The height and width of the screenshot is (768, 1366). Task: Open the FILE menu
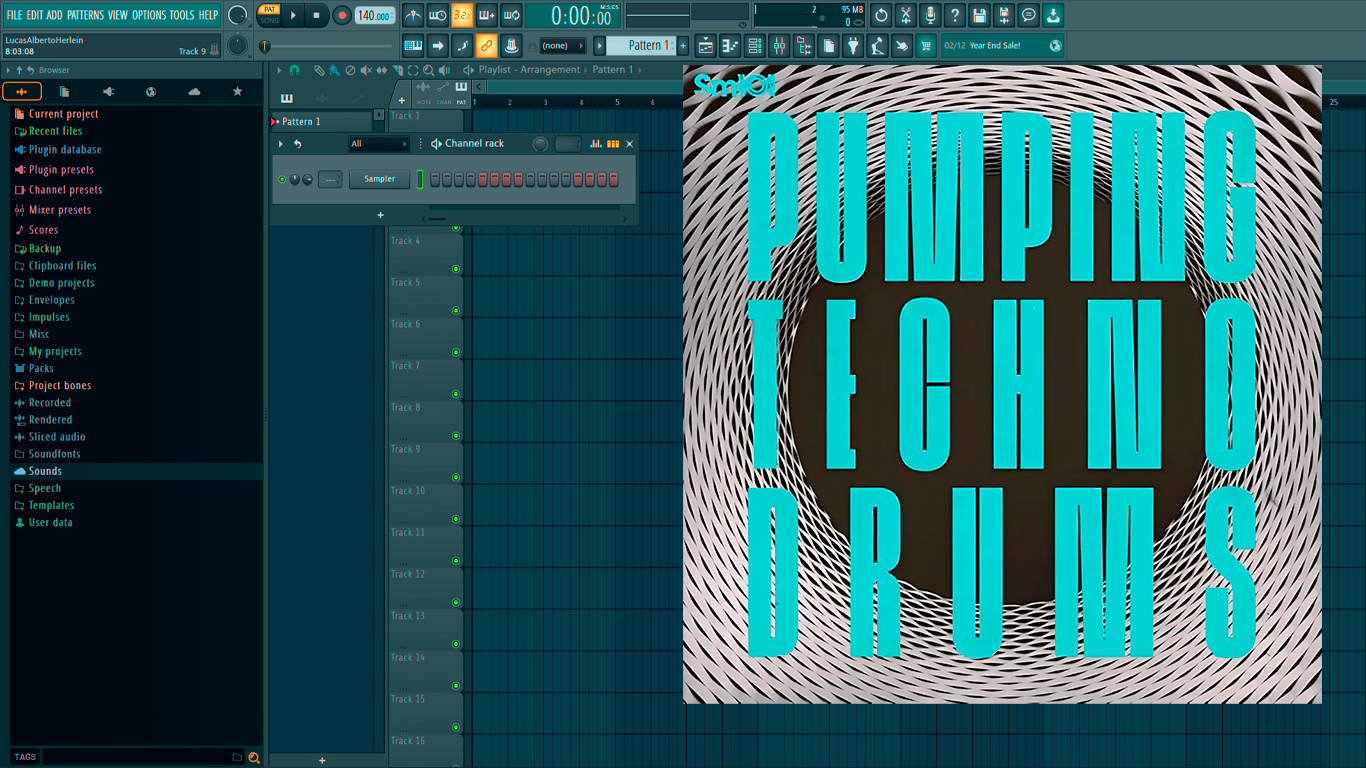[x=14, y=15]
